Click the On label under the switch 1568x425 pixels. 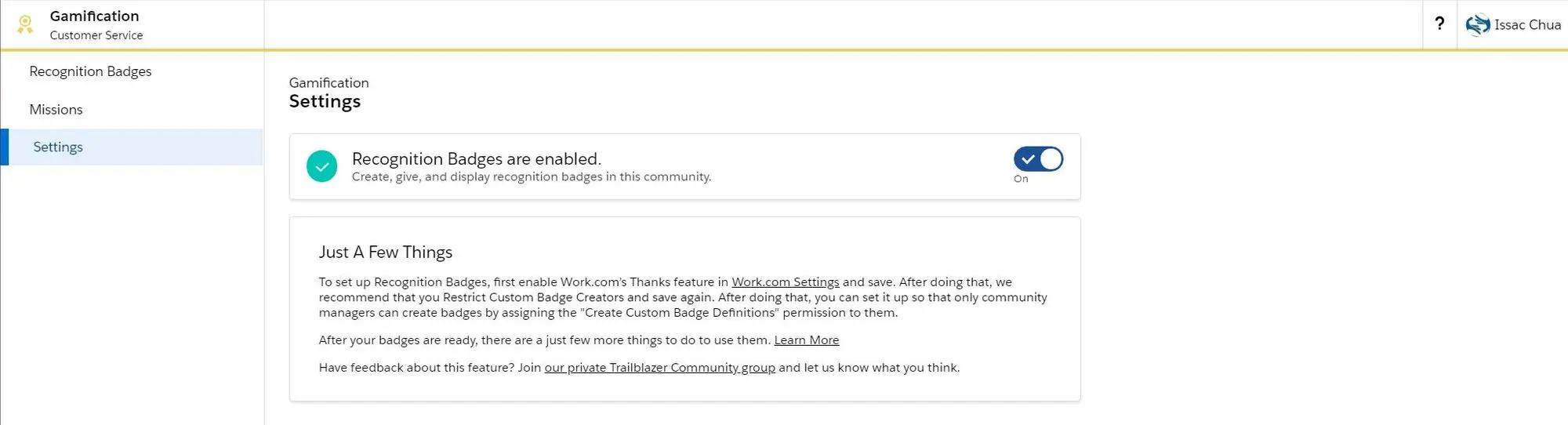(x=1021, y=179)
